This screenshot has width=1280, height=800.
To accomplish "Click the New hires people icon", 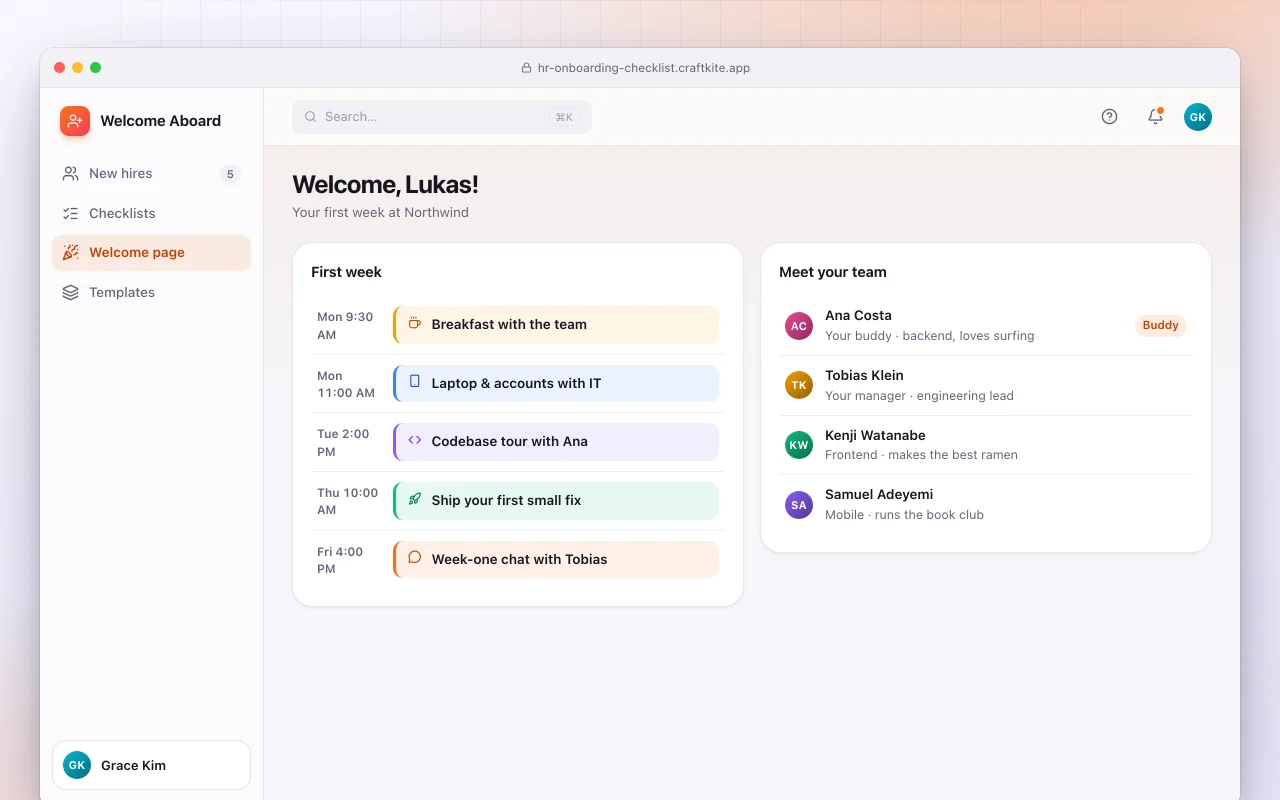I will pos(70,174).
